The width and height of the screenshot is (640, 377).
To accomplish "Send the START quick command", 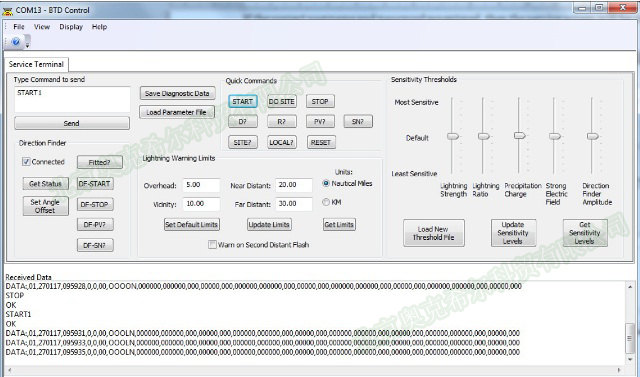I will click(x=243, y=101).
